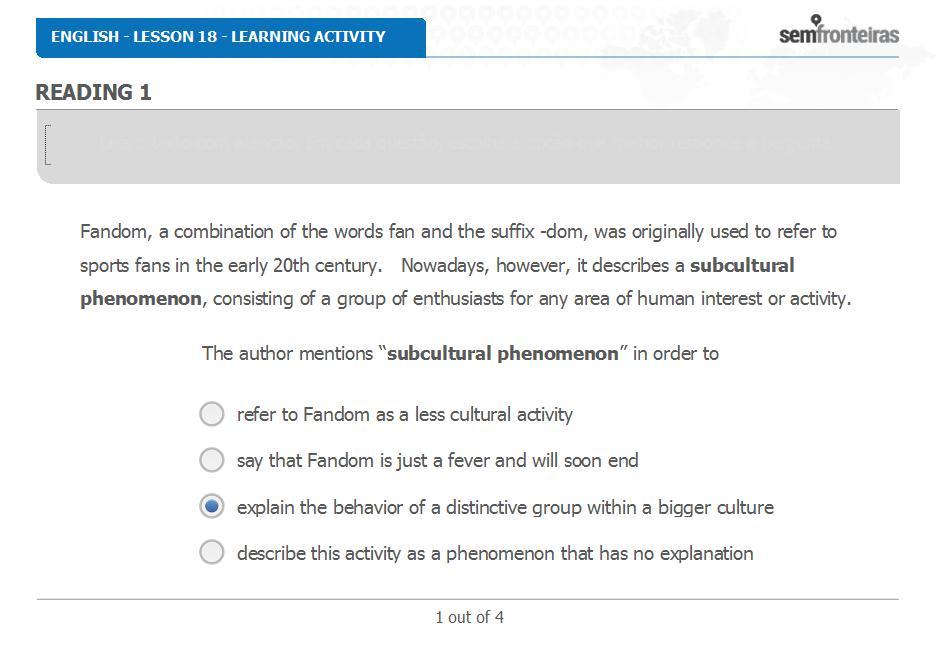Click the faded instruction text in gray box
This screenshot has height=656, width=940.
(465, 144)
